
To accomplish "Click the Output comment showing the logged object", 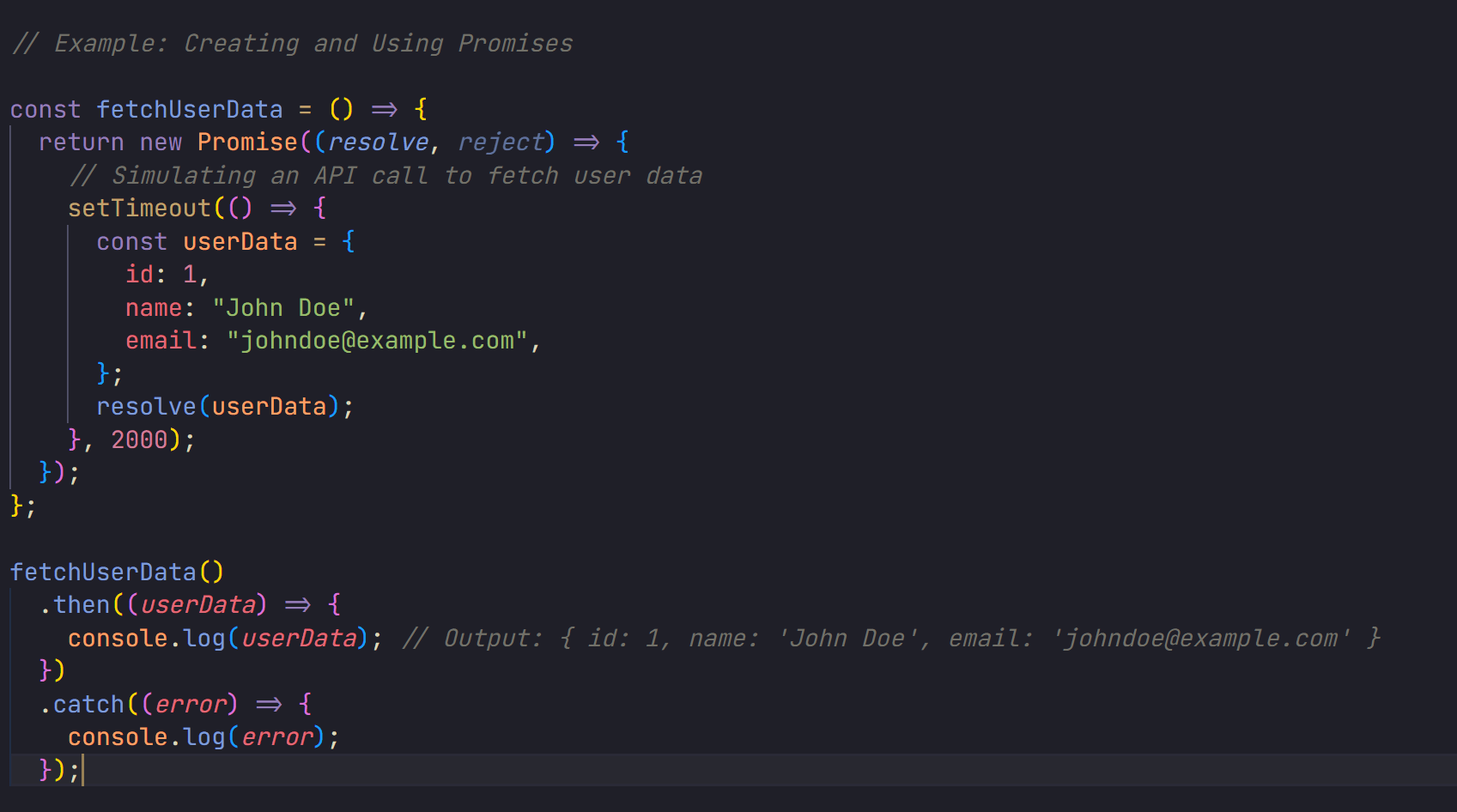I will [893, 638].
